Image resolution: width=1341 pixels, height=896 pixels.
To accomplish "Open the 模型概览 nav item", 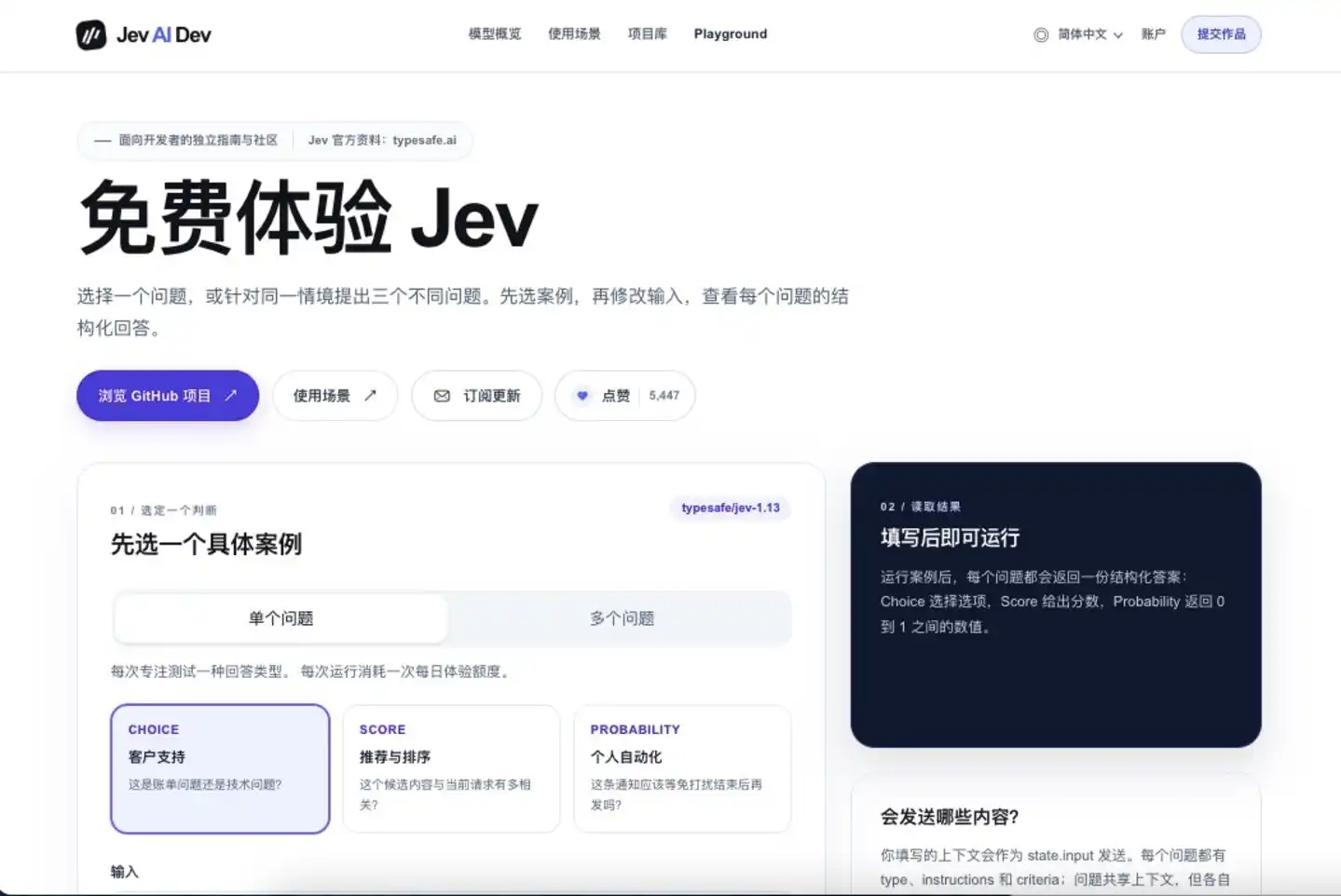I will [495, 34].
